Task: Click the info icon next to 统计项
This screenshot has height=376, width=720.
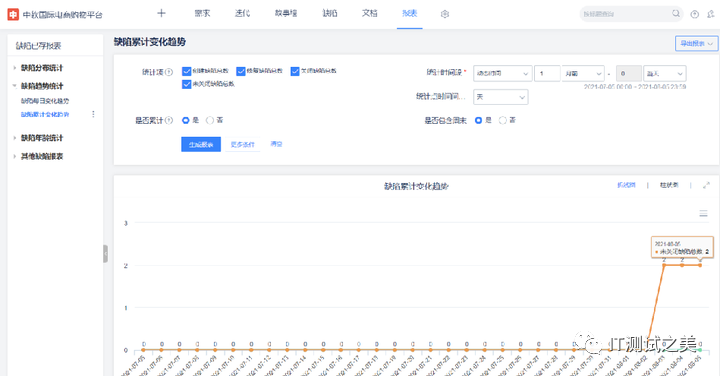Action: click(x=169, y=72)
